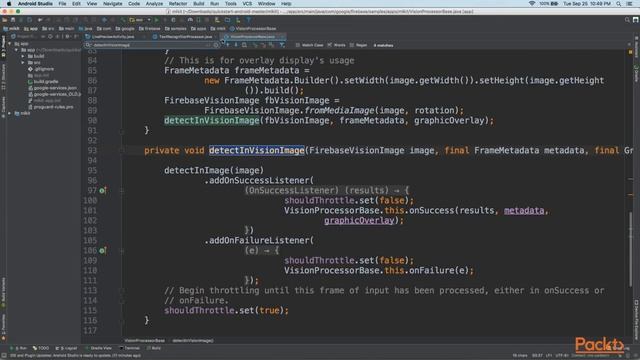The image size is (640, 360).
Task: Select the VisionProcessorBase.java tab
Action: [252, 37]
